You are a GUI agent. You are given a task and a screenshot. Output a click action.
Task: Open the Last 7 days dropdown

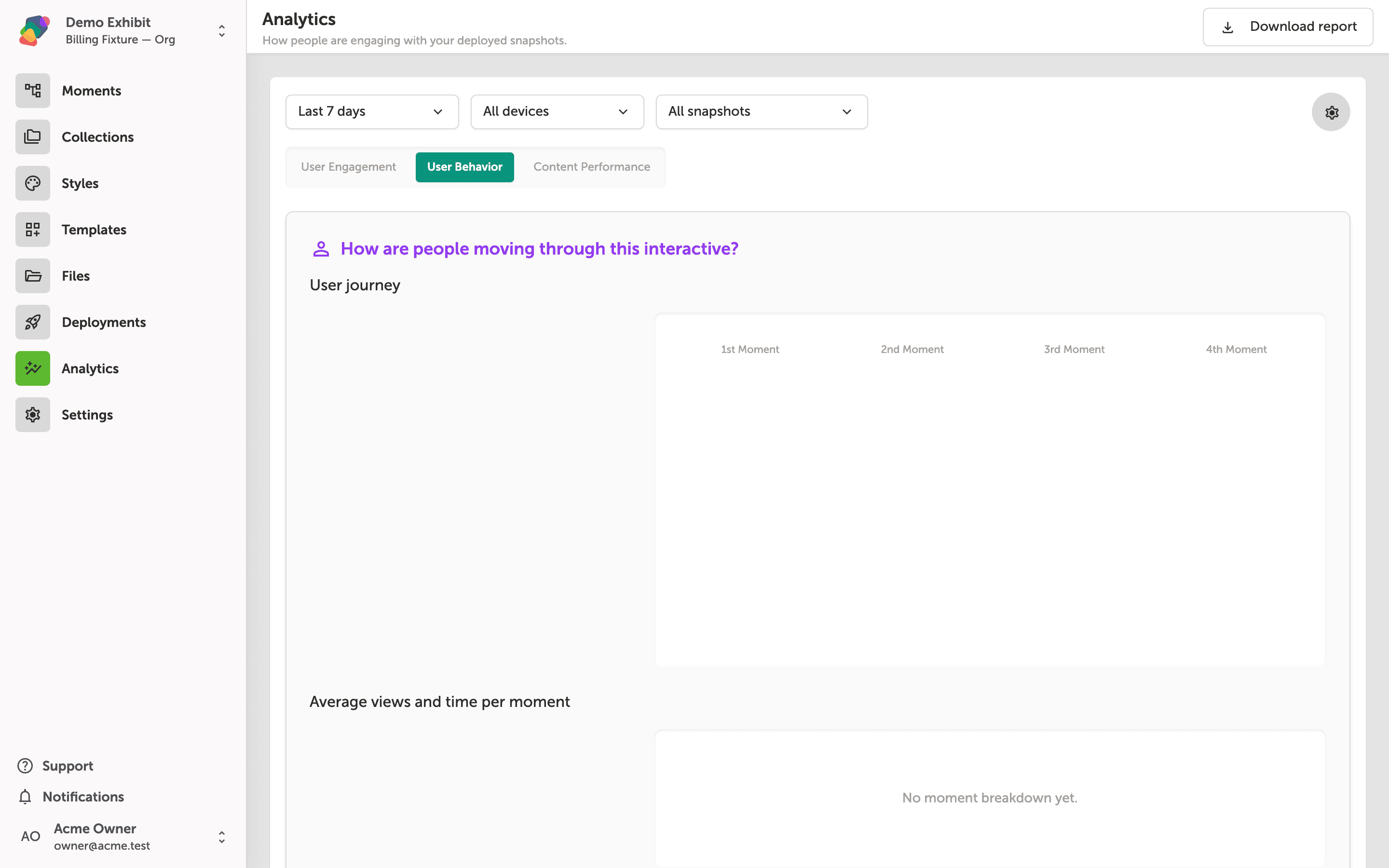click(372, 111)
